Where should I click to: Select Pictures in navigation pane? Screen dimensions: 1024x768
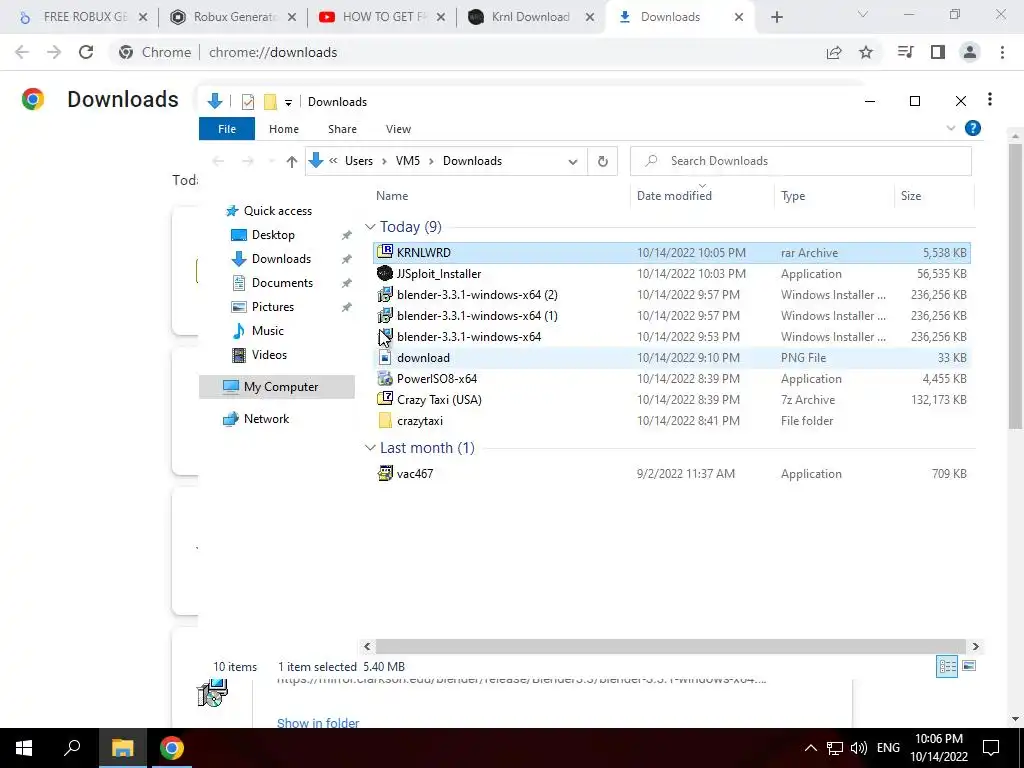[272, 307]
